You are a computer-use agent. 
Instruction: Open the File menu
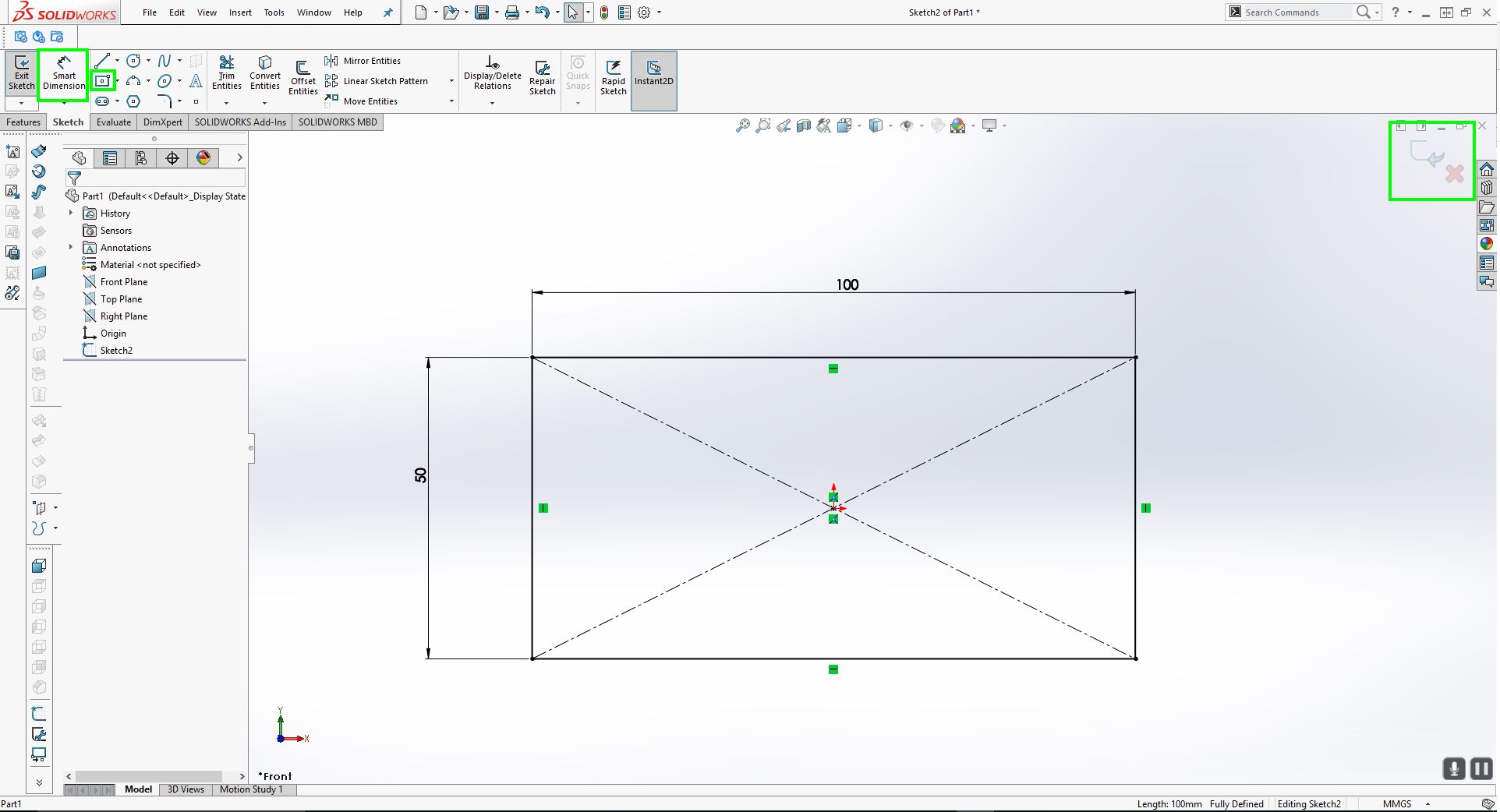click(x=150, y=12)
